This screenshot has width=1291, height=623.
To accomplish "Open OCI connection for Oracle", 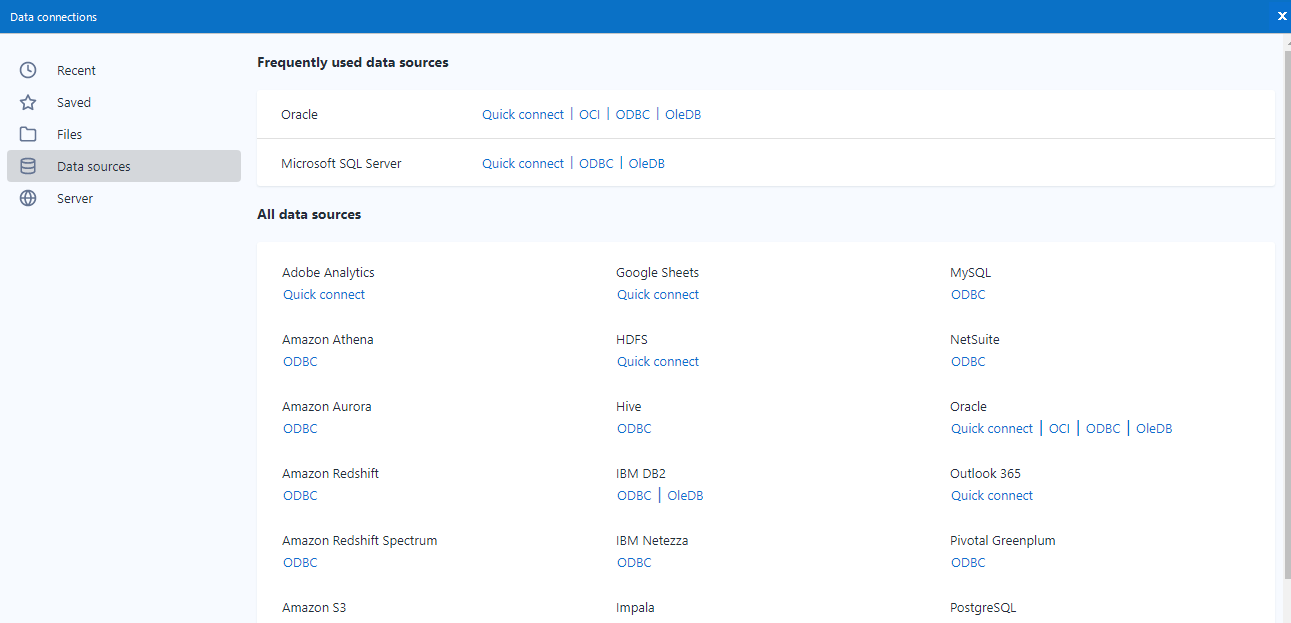I will click(x=589, y=114).
